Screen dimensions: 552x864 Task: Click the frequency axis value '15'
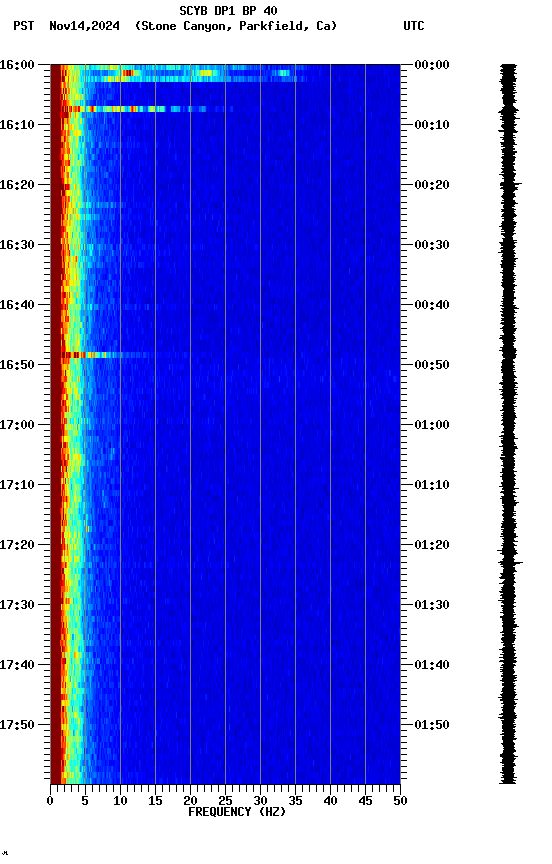pos(155,801)
